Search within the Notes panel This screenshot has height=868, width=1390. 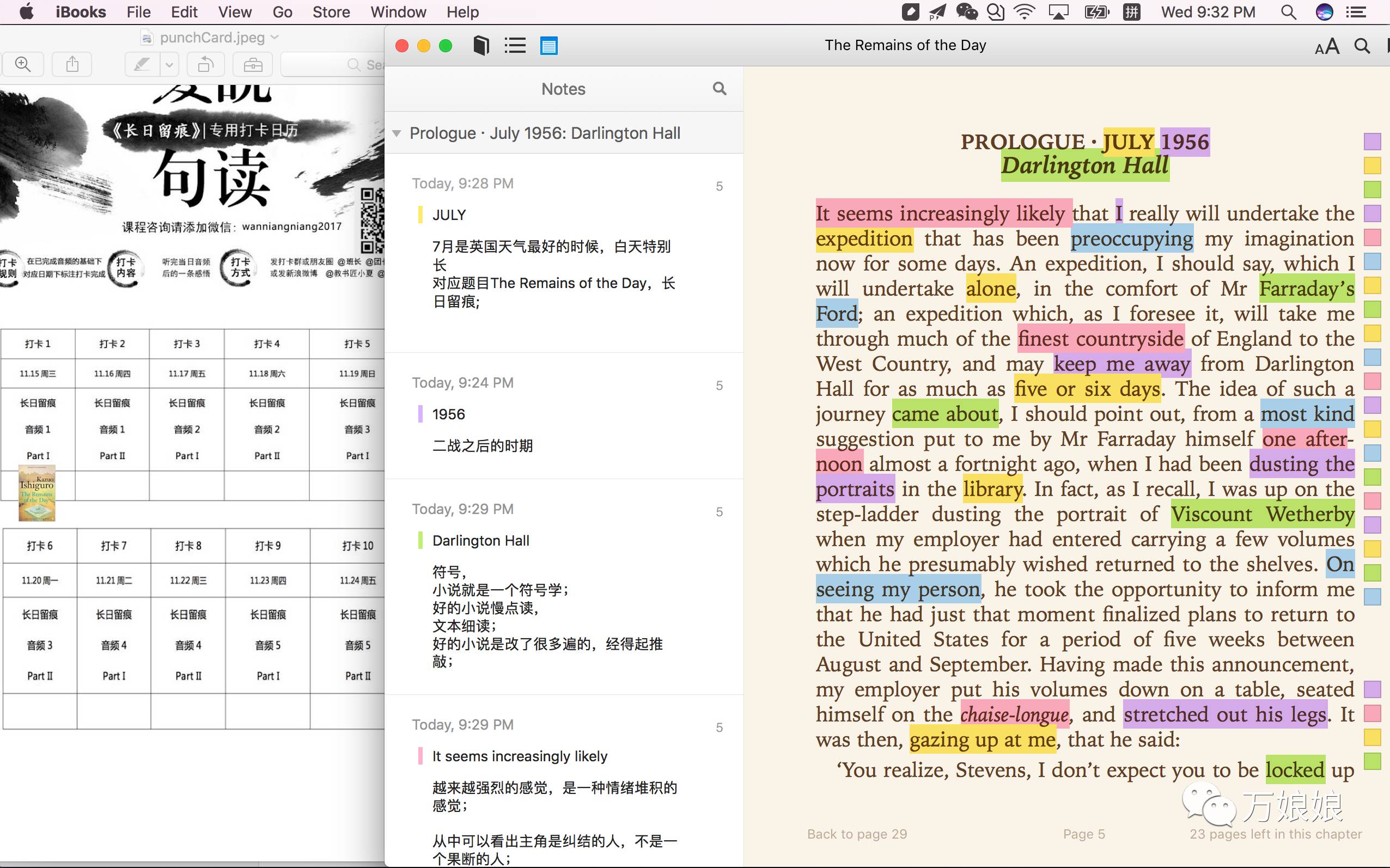[x=720, y=88]
